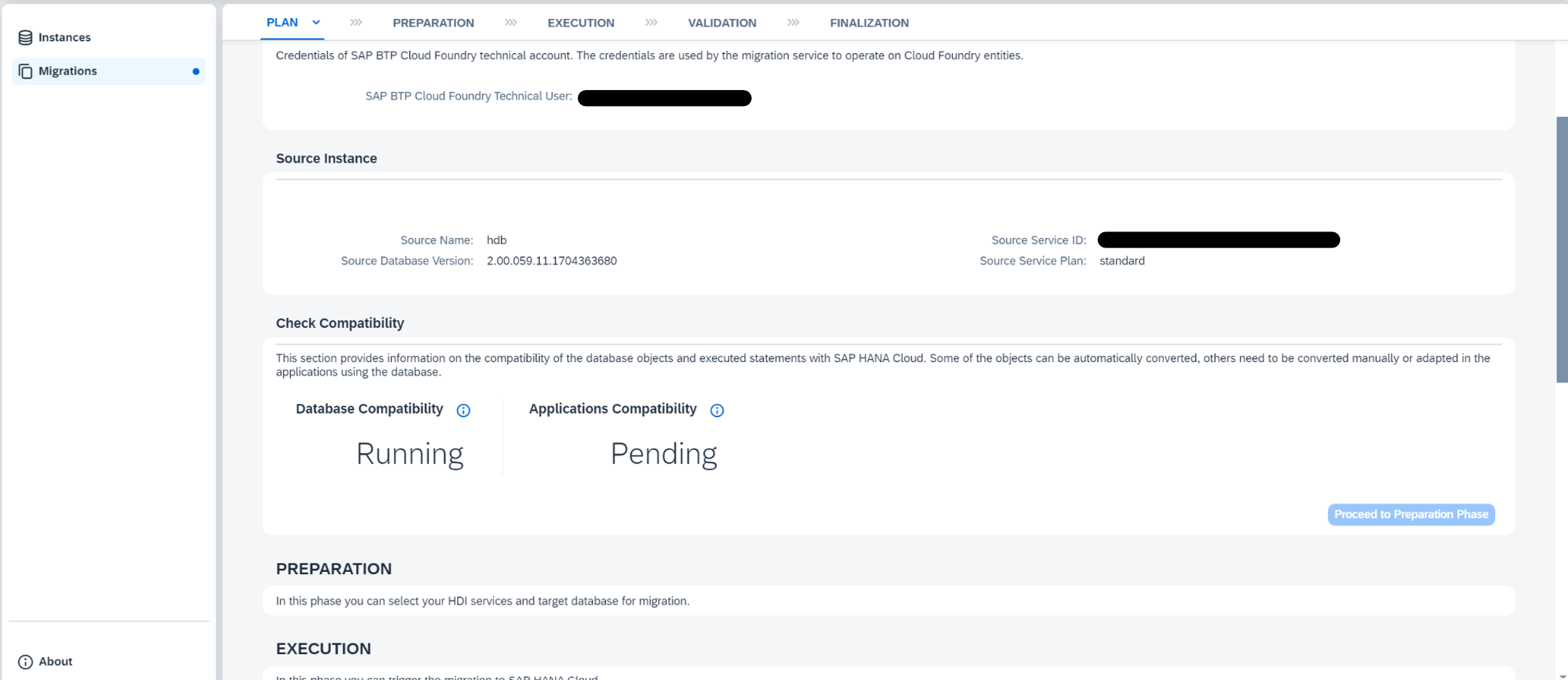Click the 'EXECUTION' section heading below
The image size is (1568, 680).
click(x=324, y=649)
